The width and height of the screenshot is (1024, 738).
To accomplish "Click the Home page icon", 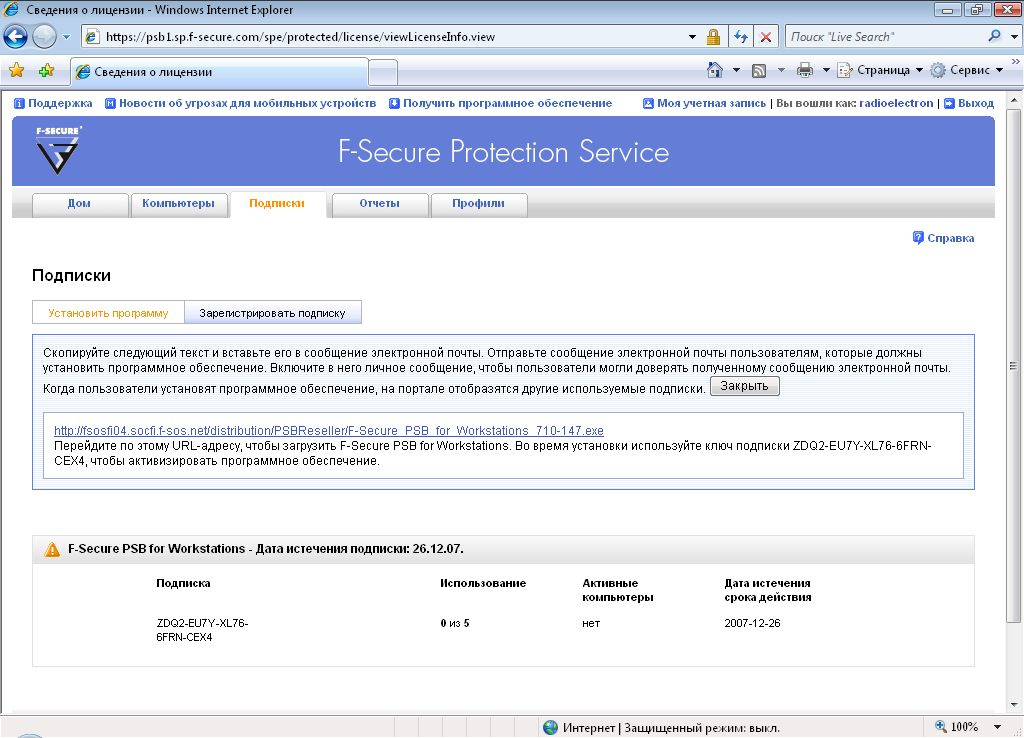I will pyautogui.click(x=715, y=70).
